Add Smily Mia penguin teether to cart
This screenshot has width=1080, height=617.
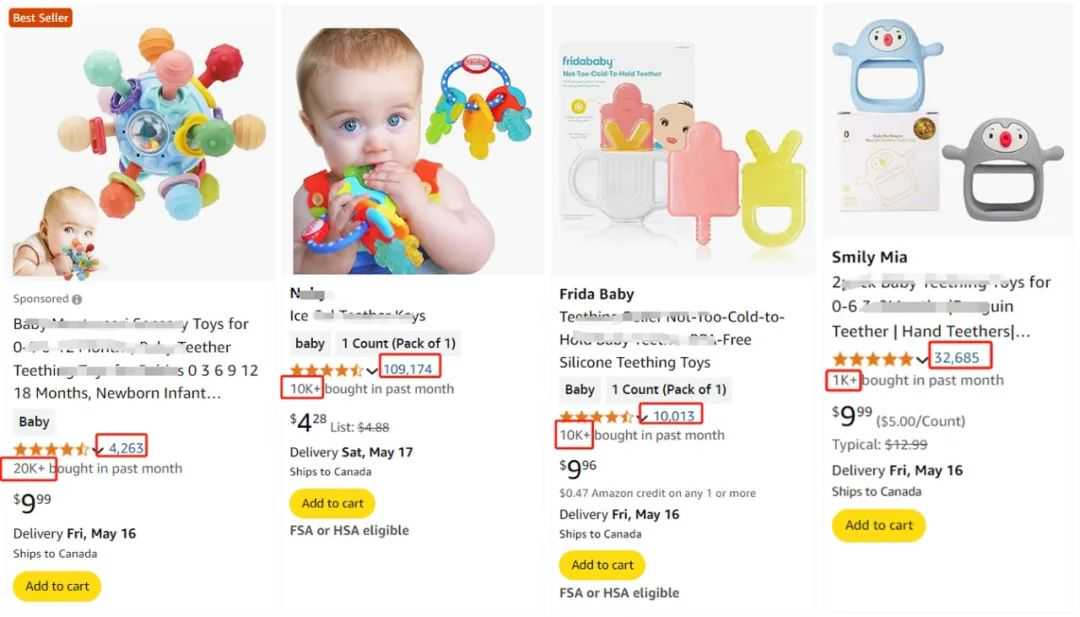tap(879, 525)
